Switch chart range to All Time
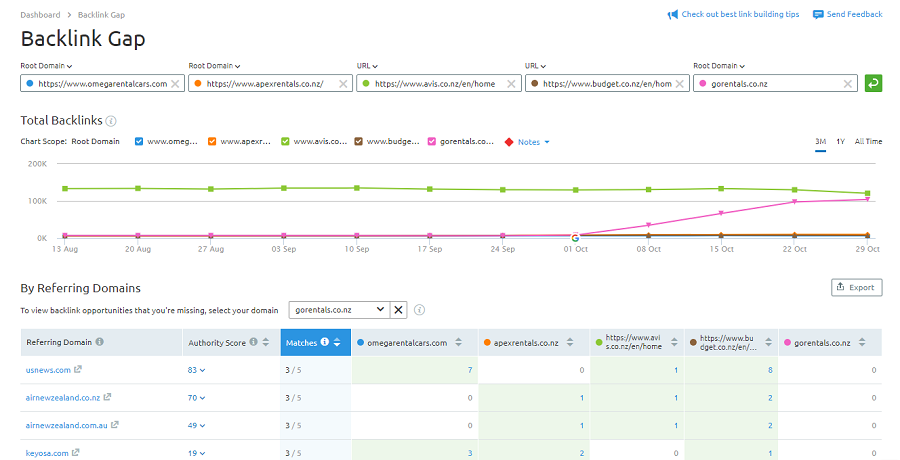Image resolution: width=900 pixels, height=460 pixels. click(868, 141)
